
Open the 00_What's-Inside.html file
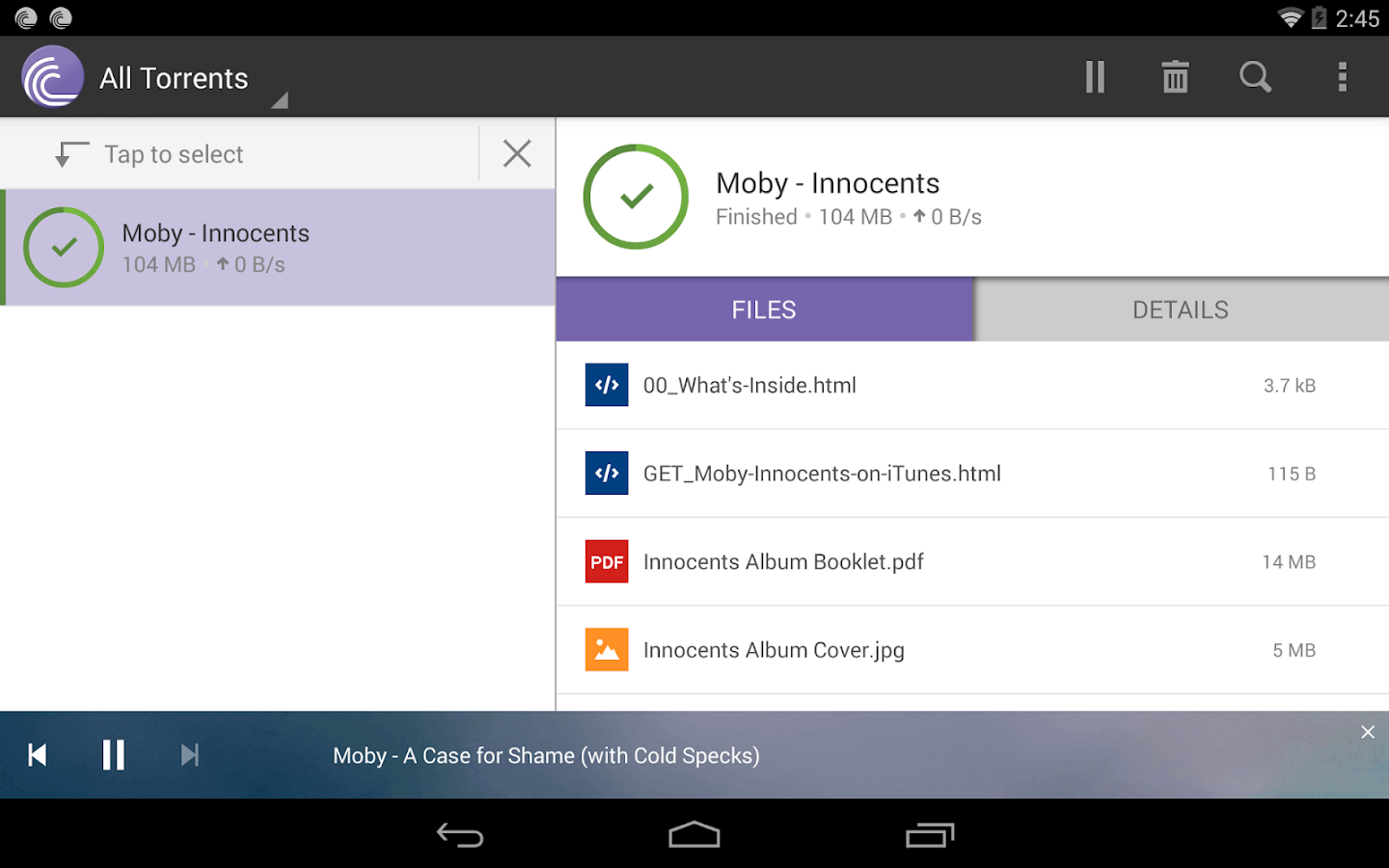pyautogui.click(x=972, y=386)
